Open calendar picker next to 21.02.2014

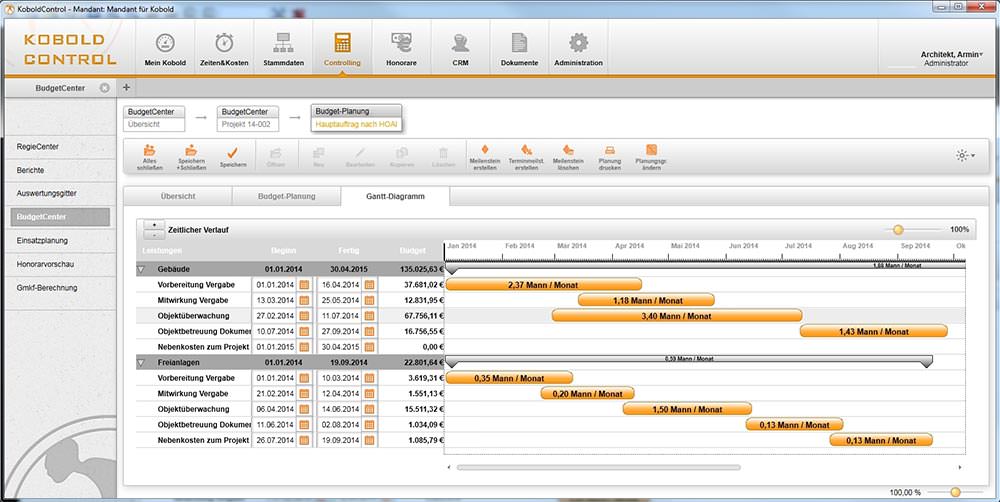[x=304, y=394]
